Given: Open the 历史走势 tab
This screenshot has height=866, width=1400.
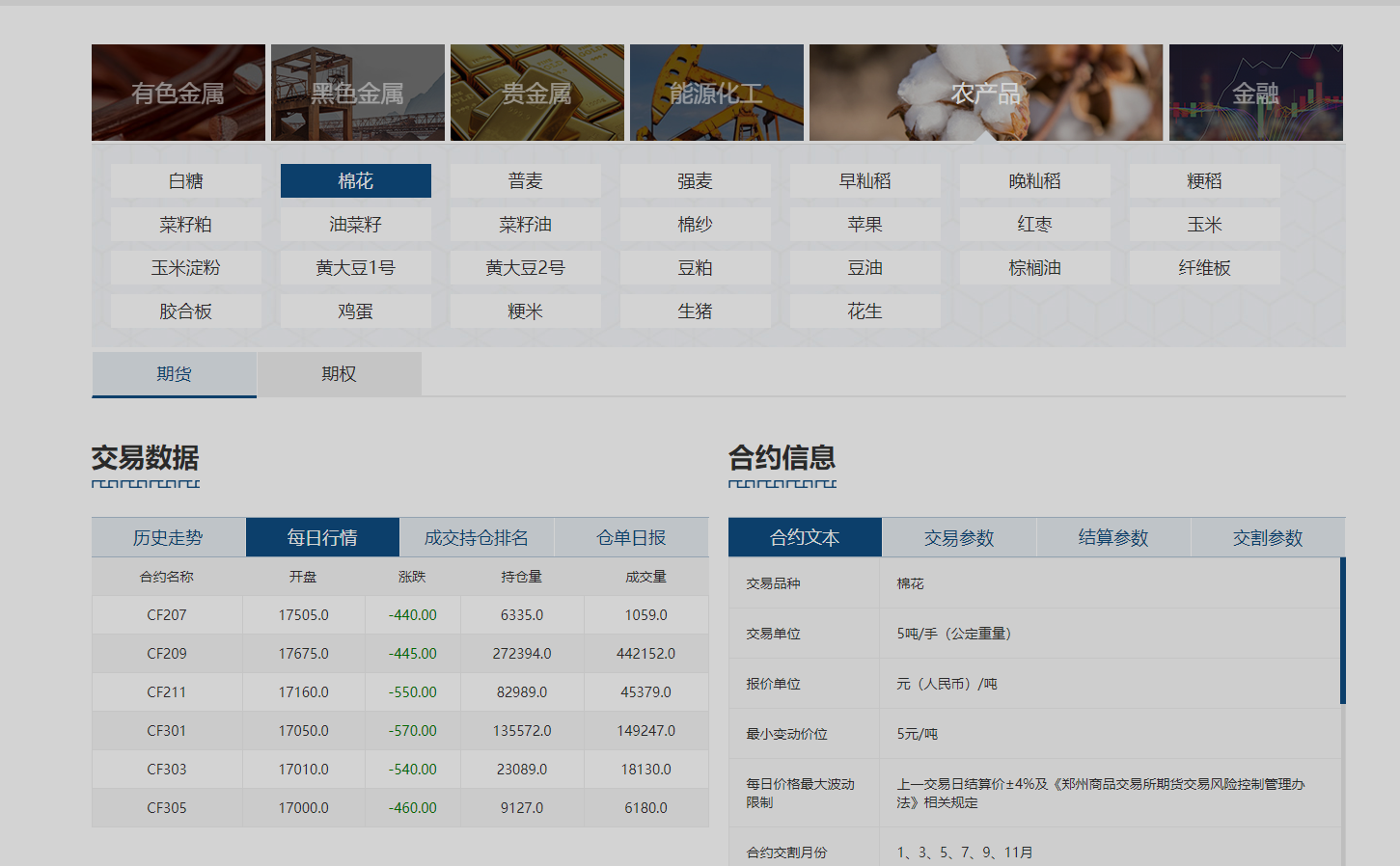Looking at the screenshot, I should click(168, 537).
